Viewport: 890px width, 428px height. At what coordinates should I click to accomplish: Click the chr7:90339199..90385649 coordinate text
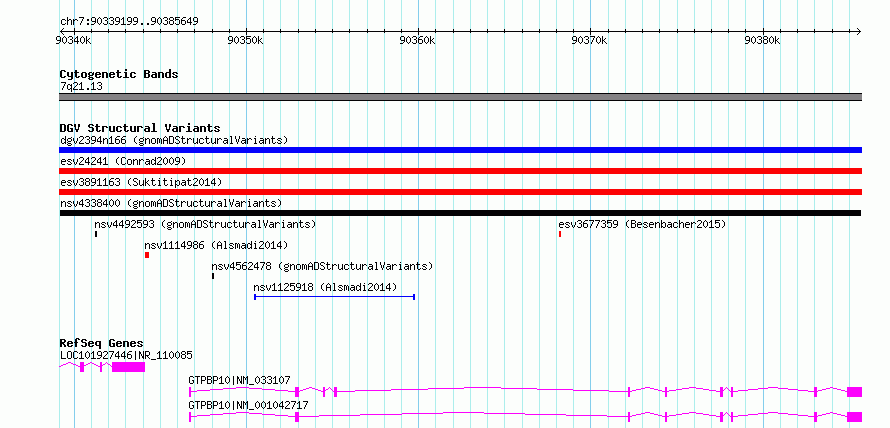129,22
